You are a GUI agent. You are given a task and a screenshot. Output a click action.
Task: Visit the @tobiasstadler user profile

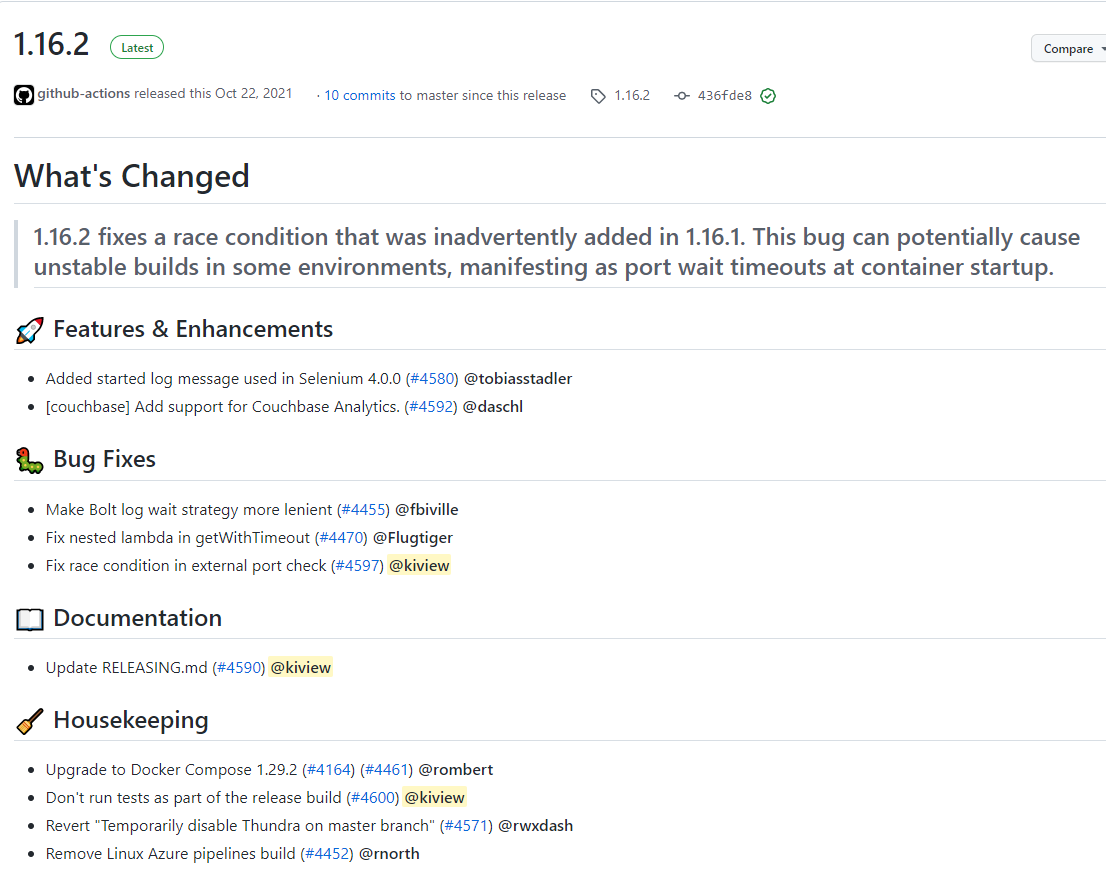click(518, 379)
